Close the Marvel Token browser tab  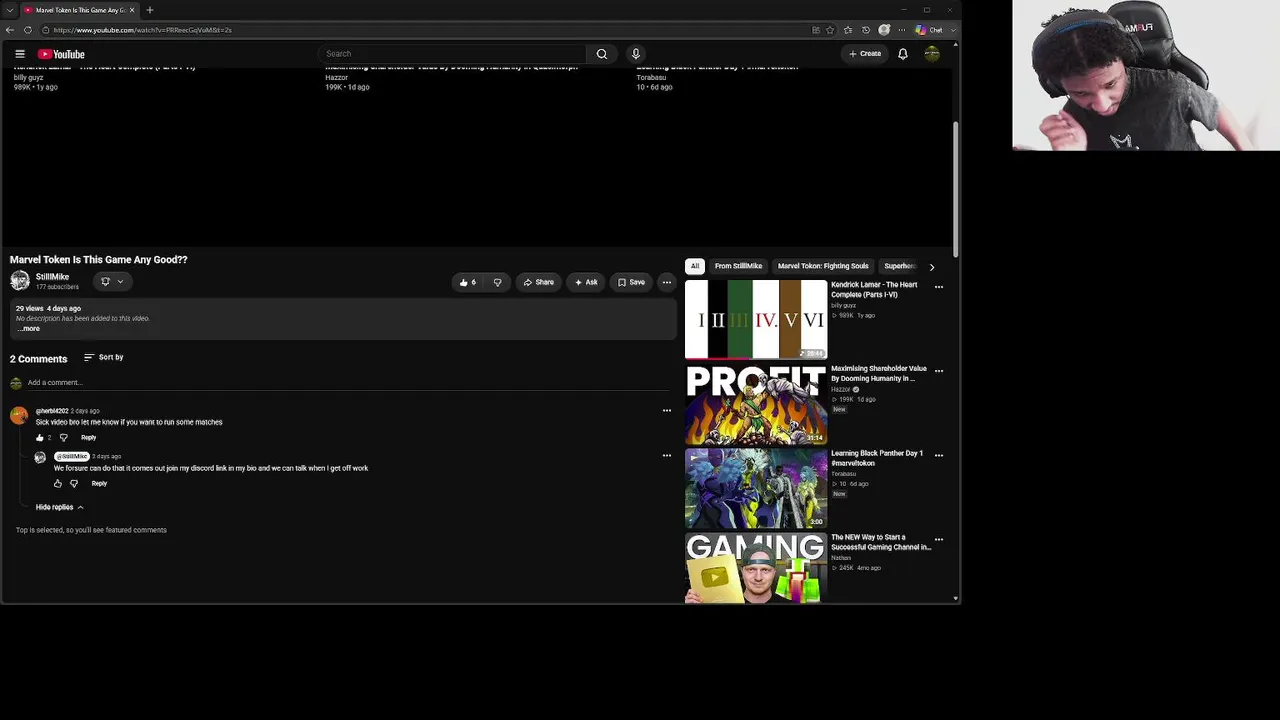tap(130, 10)
